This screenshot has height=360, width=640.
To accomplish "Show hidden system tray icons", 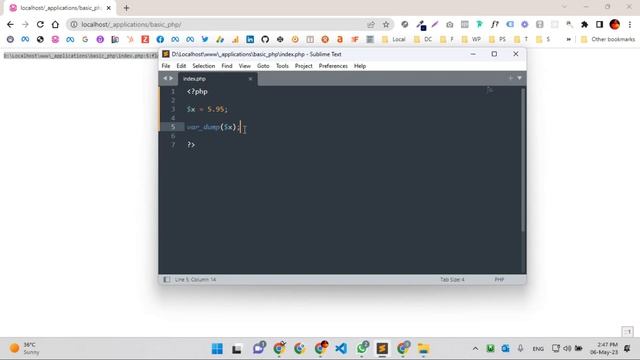I will point(475,349).
